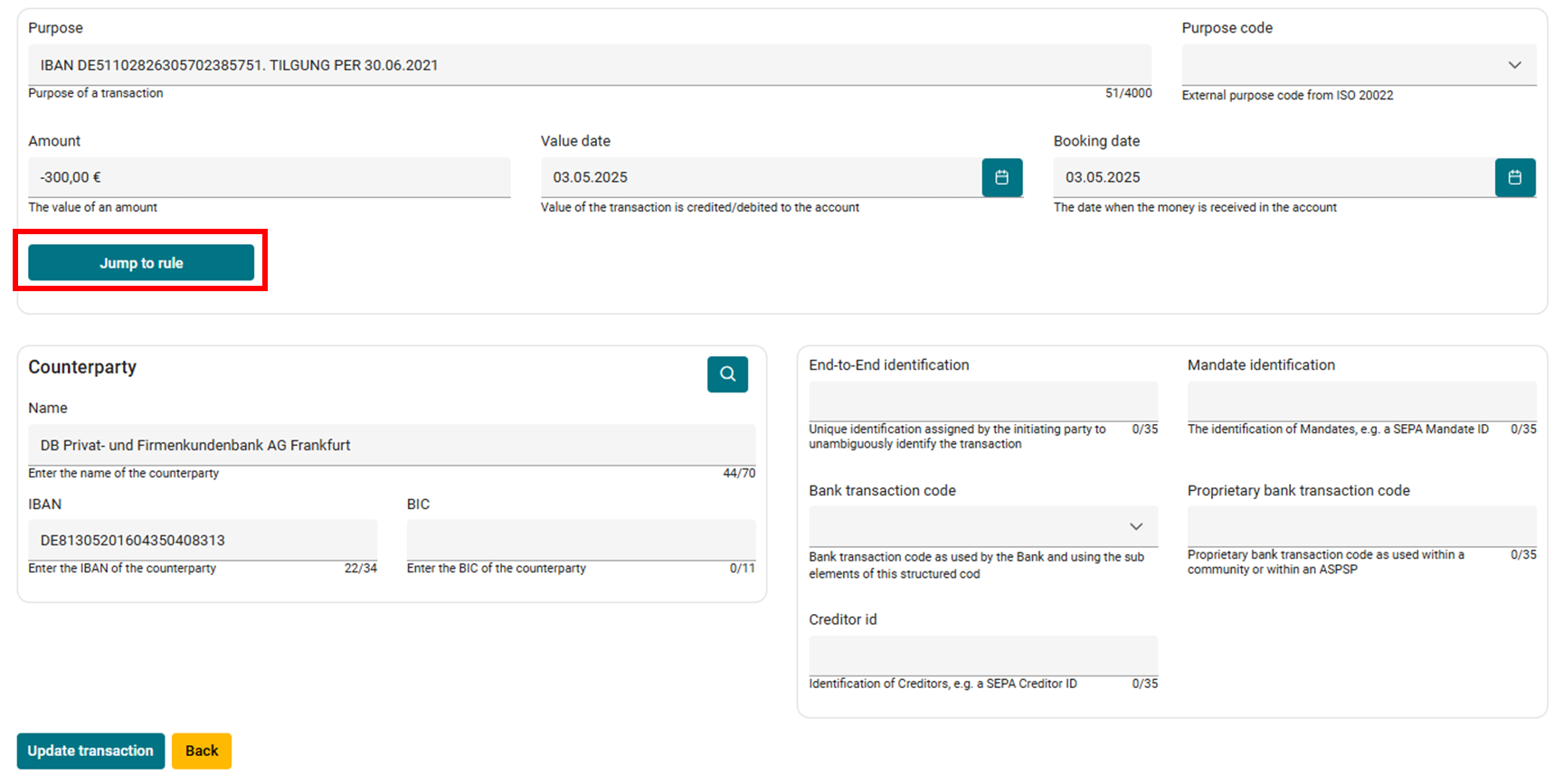Click the Jump to rule button
This screenshot has height=784, width=1554.
click(x=141, y=263)
